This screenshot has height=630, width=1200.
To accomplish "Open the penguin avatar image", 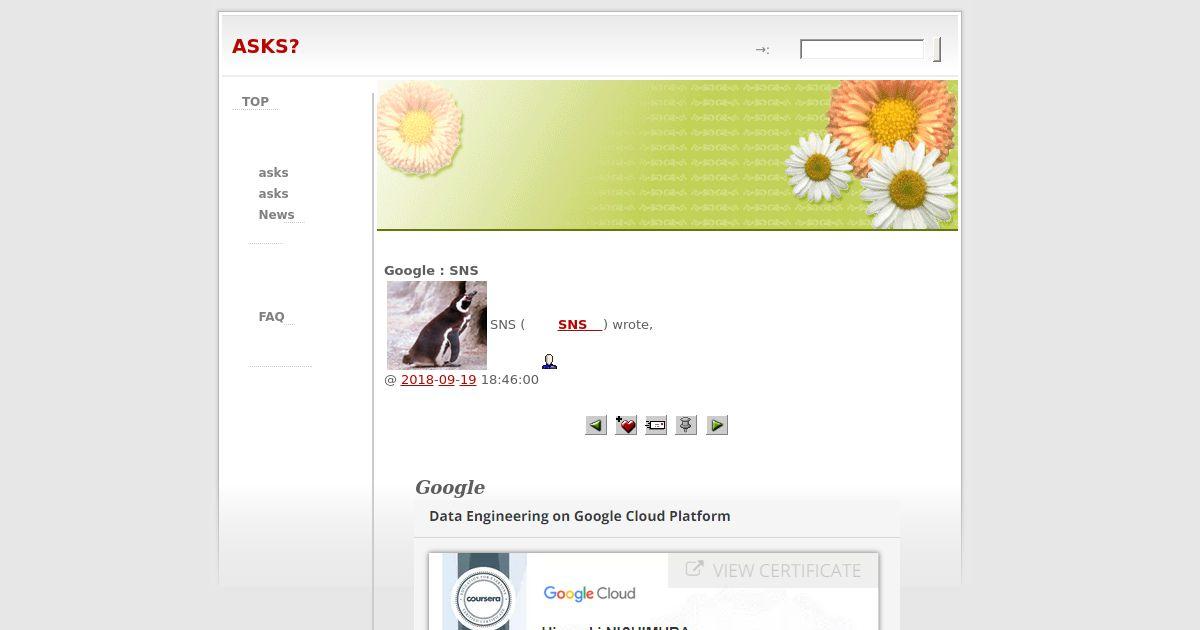I will (x=437, y=325).
